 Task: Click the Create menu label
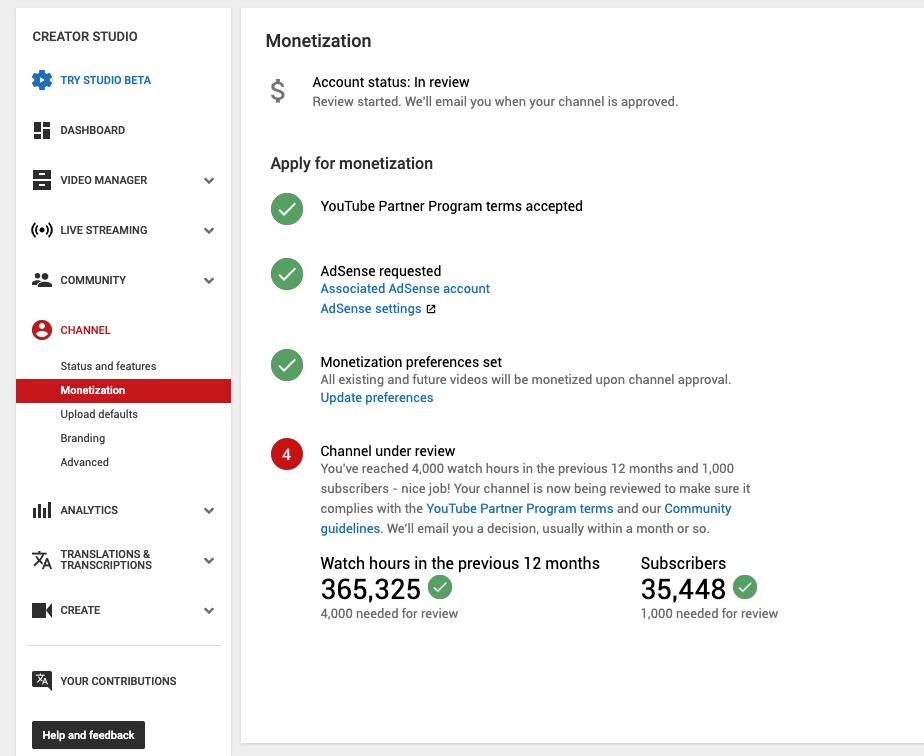(x=80, y=610)
